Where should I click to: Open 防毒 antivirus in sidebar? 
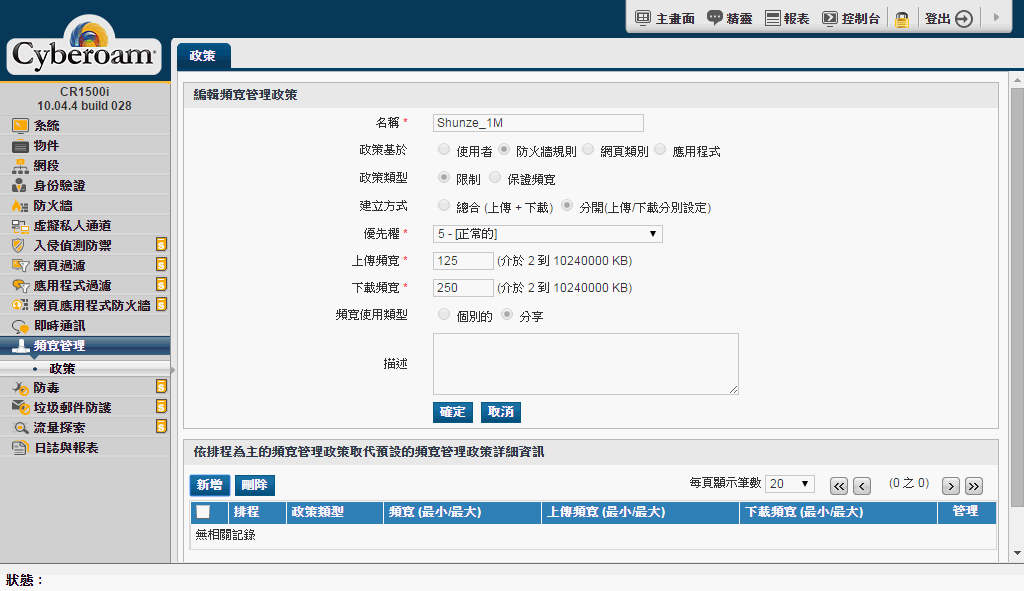[46, 387]
